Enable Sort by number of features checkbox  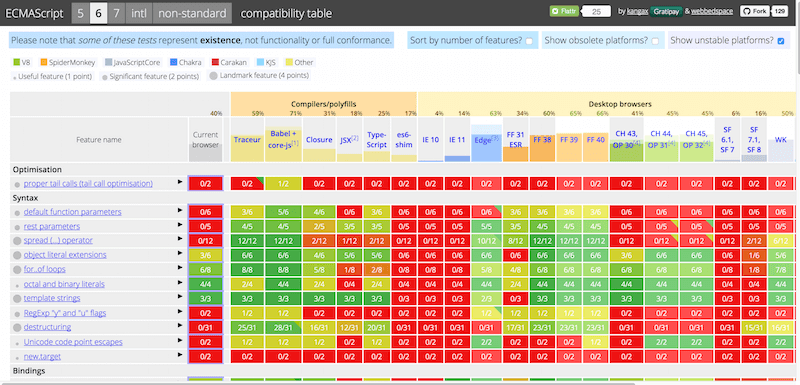[x=529, y=41]
